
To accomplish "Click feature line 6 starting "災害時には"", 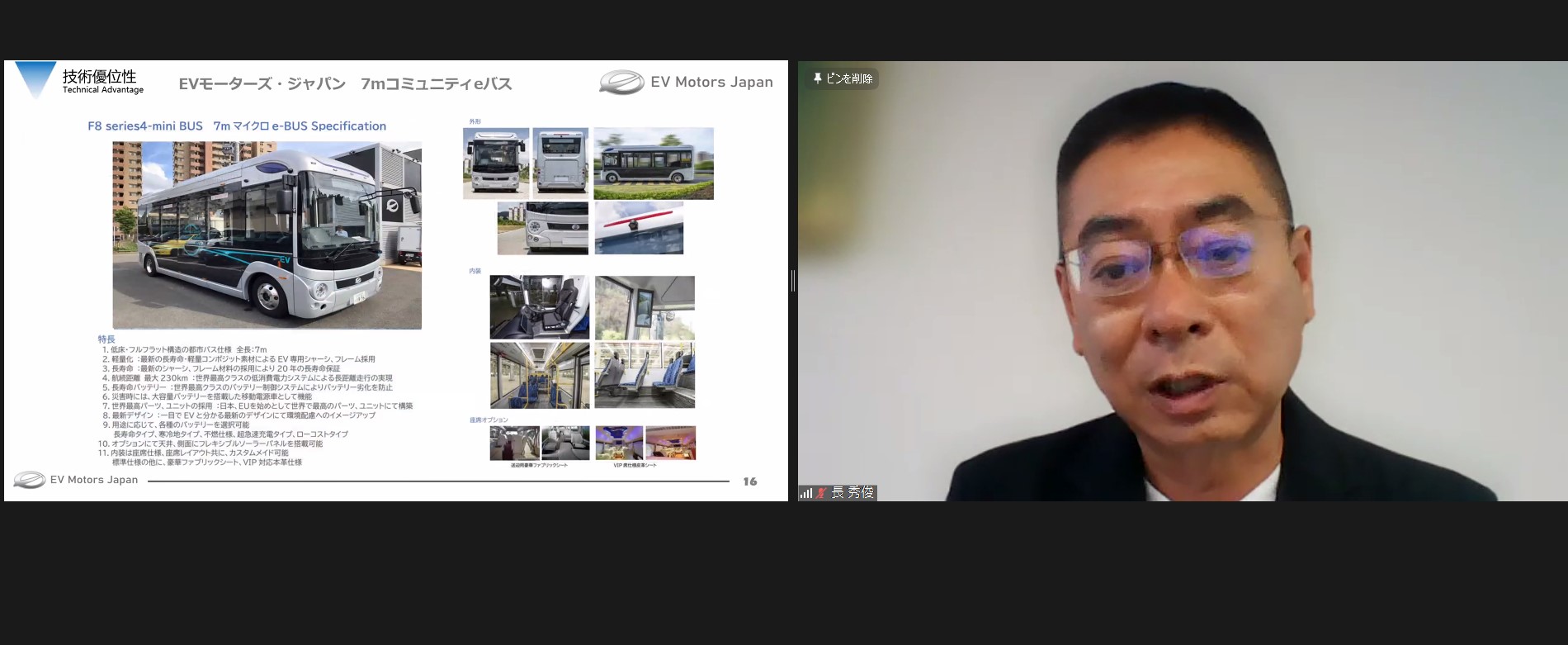I will (x=206, y=396).
